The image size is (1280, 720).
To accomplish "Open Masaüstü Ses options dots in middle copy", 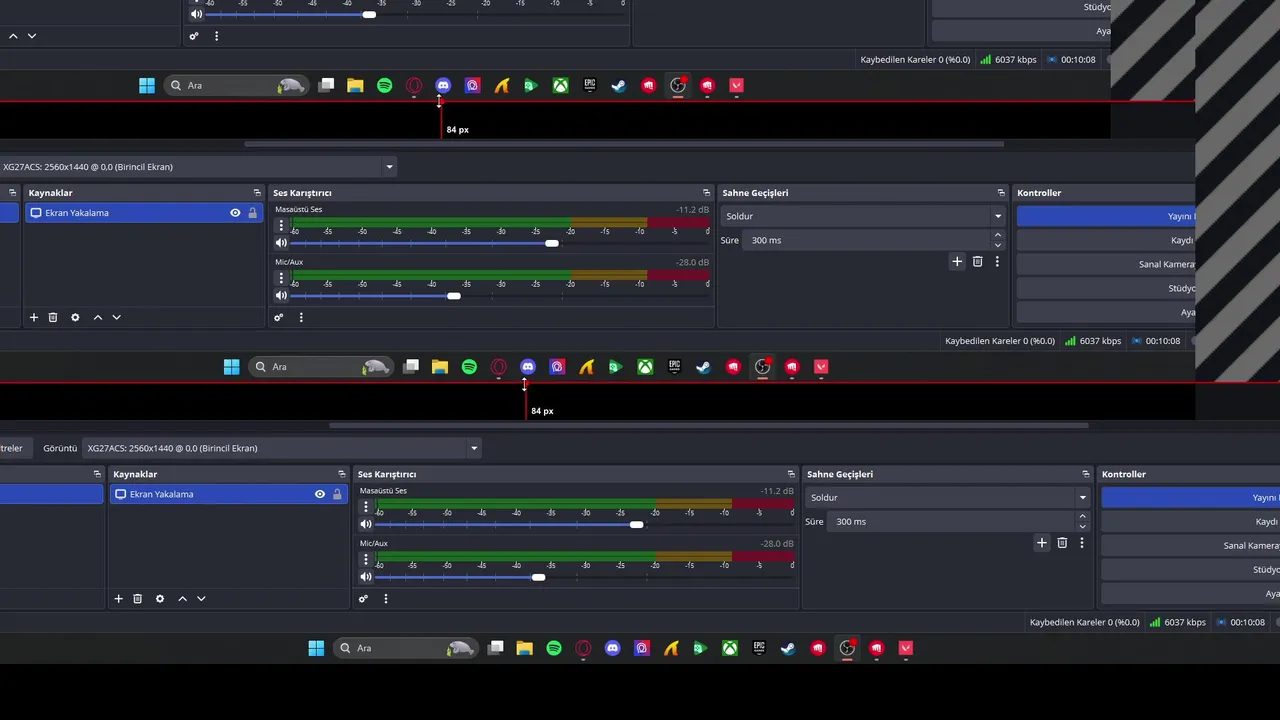I will tap(281, 226).
